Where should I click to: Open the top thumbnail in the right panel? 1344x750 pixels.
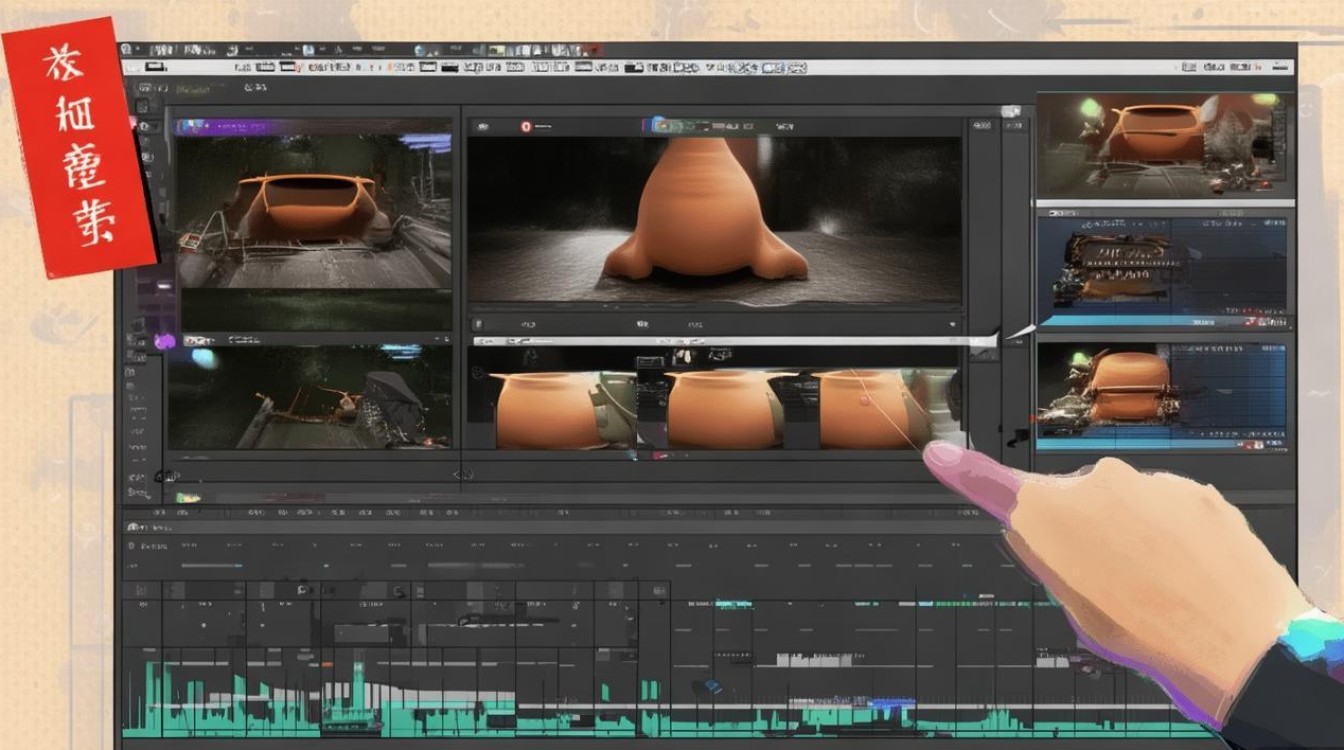(1165, 145)
